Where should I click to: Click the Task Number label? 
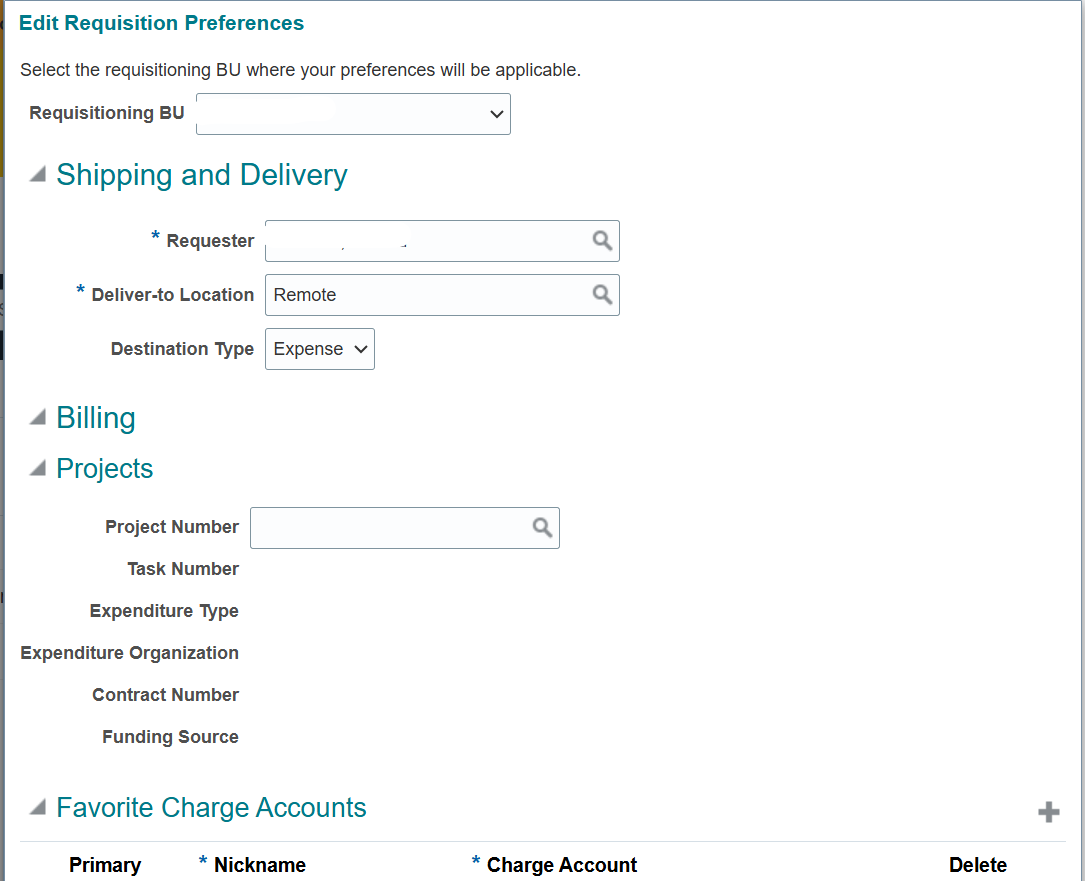coord(183,569)
